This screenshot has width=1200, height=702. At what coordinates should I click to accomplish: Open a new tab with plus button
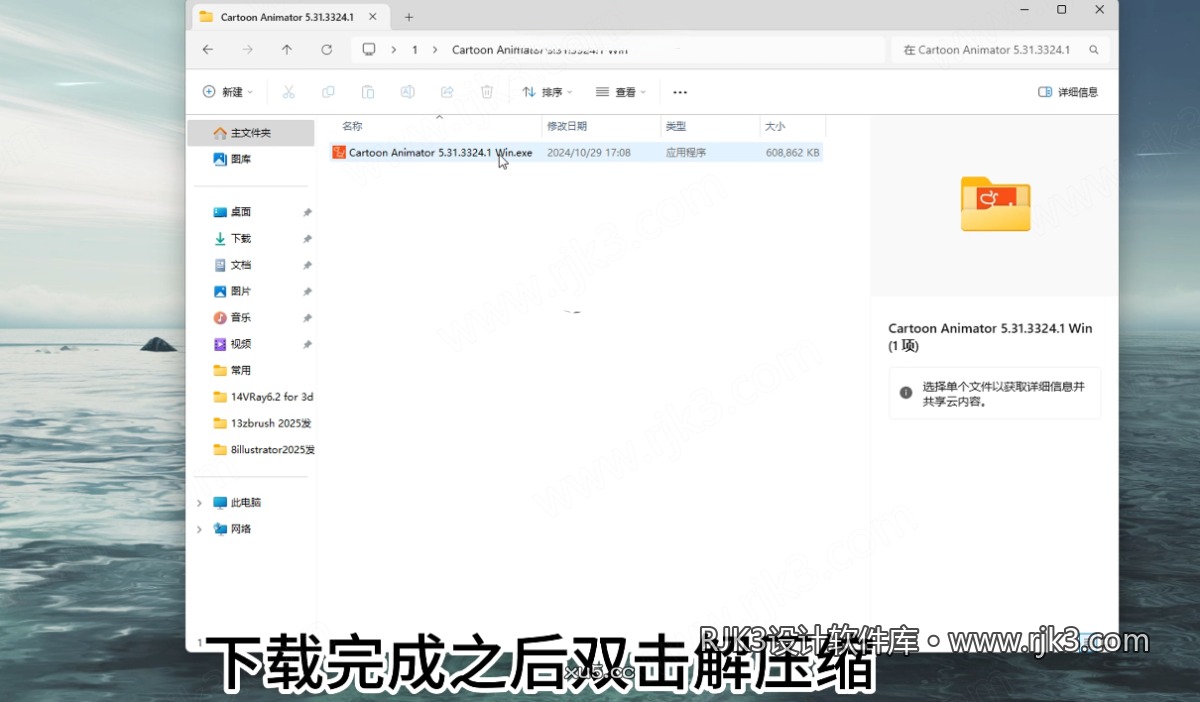tap(409, 17)
